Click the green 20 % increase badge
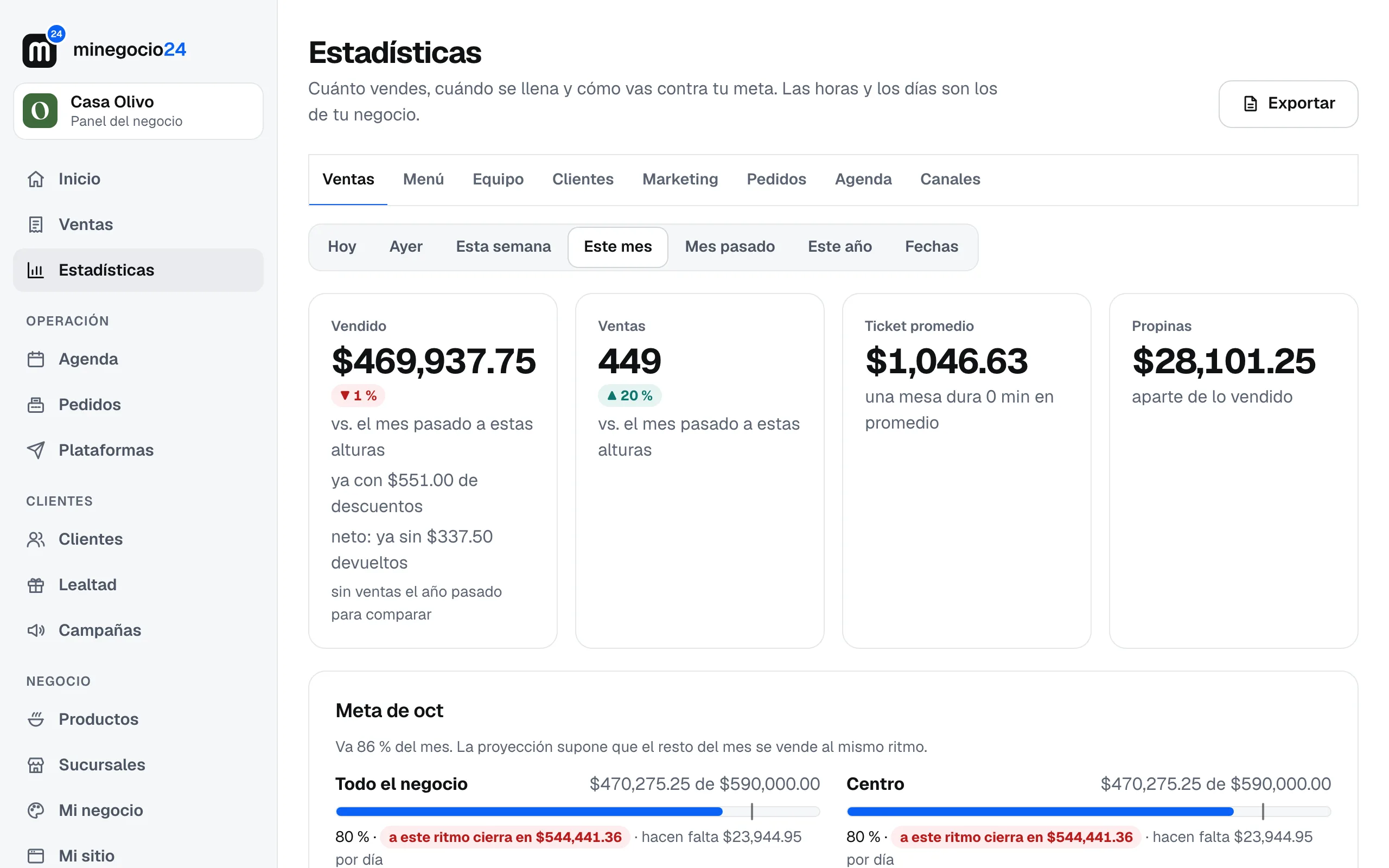 coord(629,395)
